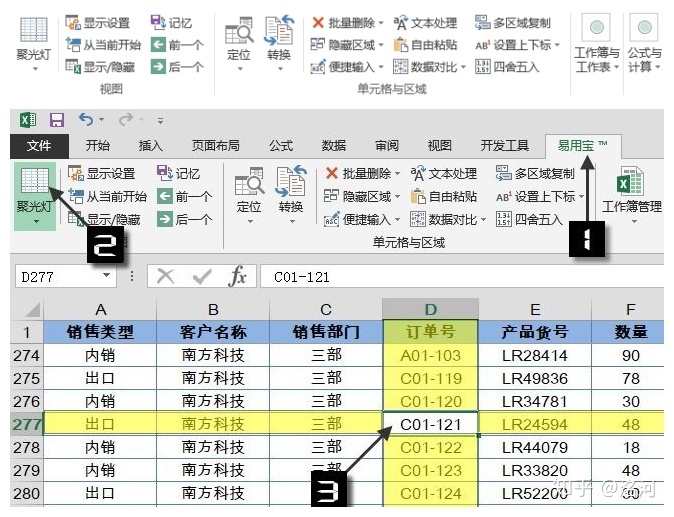Click 四舍五入 in the Excel window ribbon
The width and height of the screenshot is (674, 517).
click(529, 220)
